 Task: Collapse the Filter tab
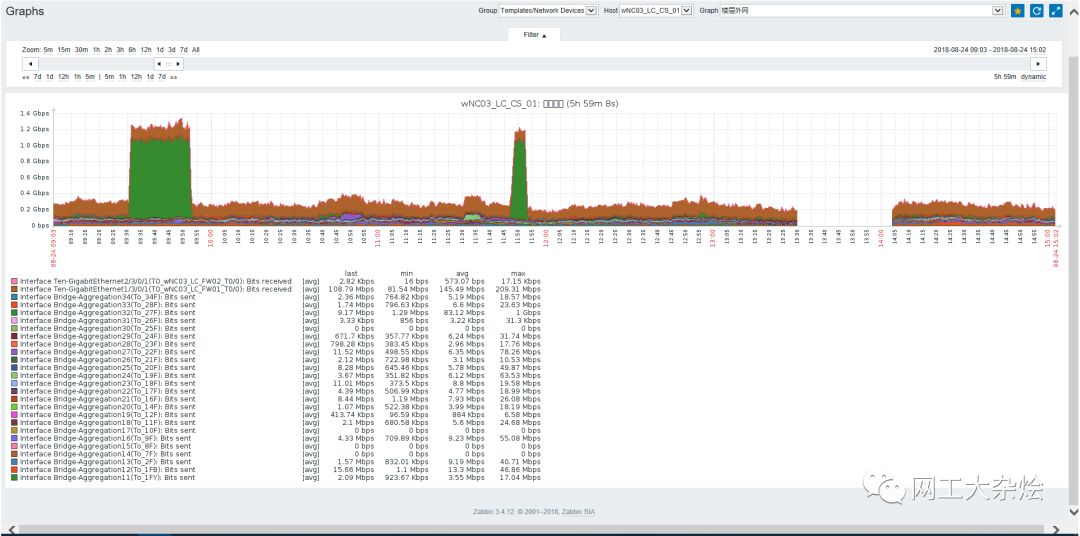point(534,34)
